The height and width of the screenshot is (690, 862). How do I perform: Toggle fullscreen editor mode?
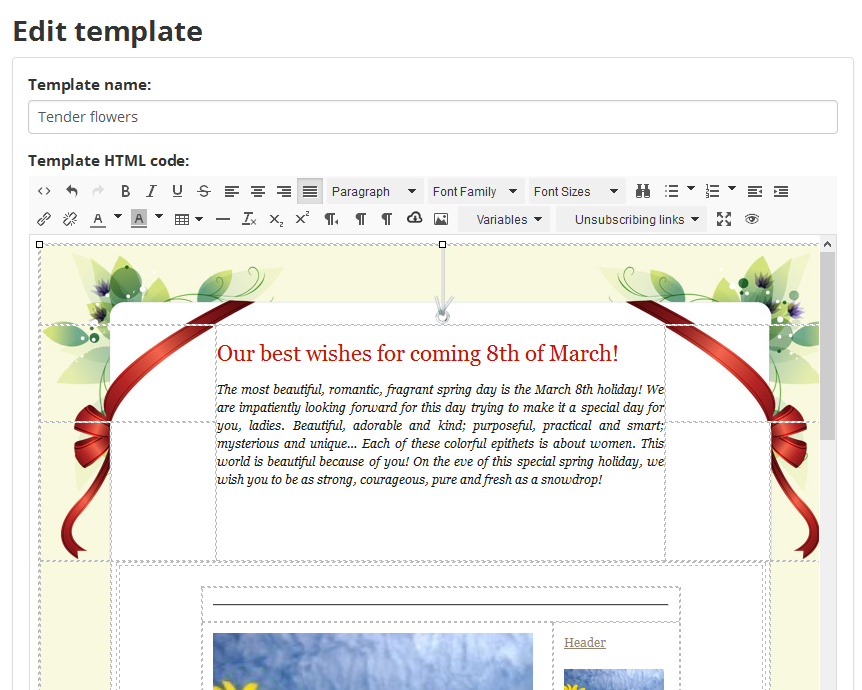point(725,219)
